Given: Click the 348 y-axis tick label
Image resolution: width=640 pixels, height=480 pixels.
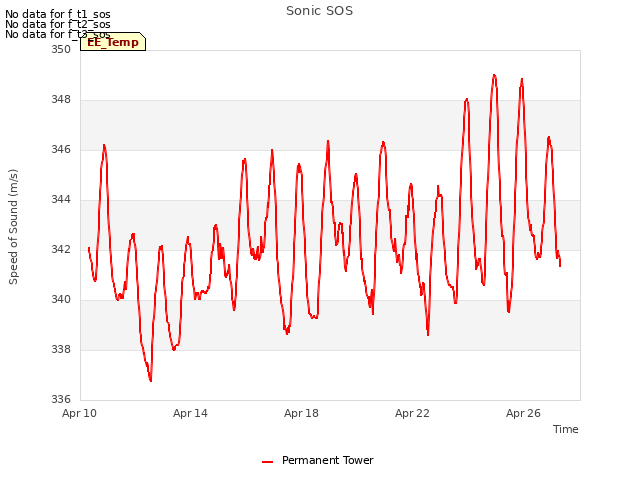Looking at the screenshot, I should [61, 100].
